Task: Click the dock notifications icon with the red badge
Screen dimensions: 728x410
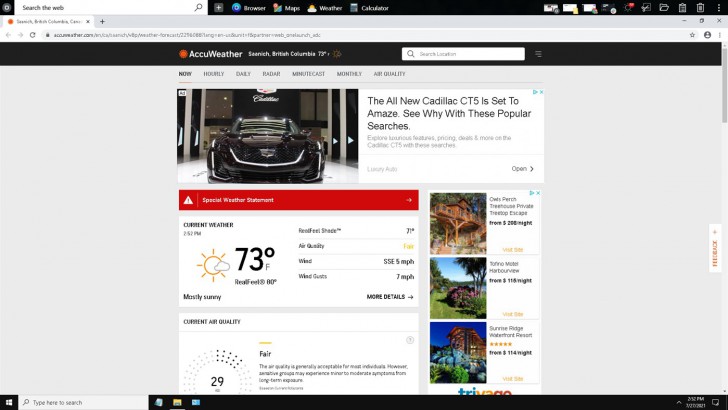Action: coord(629,7)
